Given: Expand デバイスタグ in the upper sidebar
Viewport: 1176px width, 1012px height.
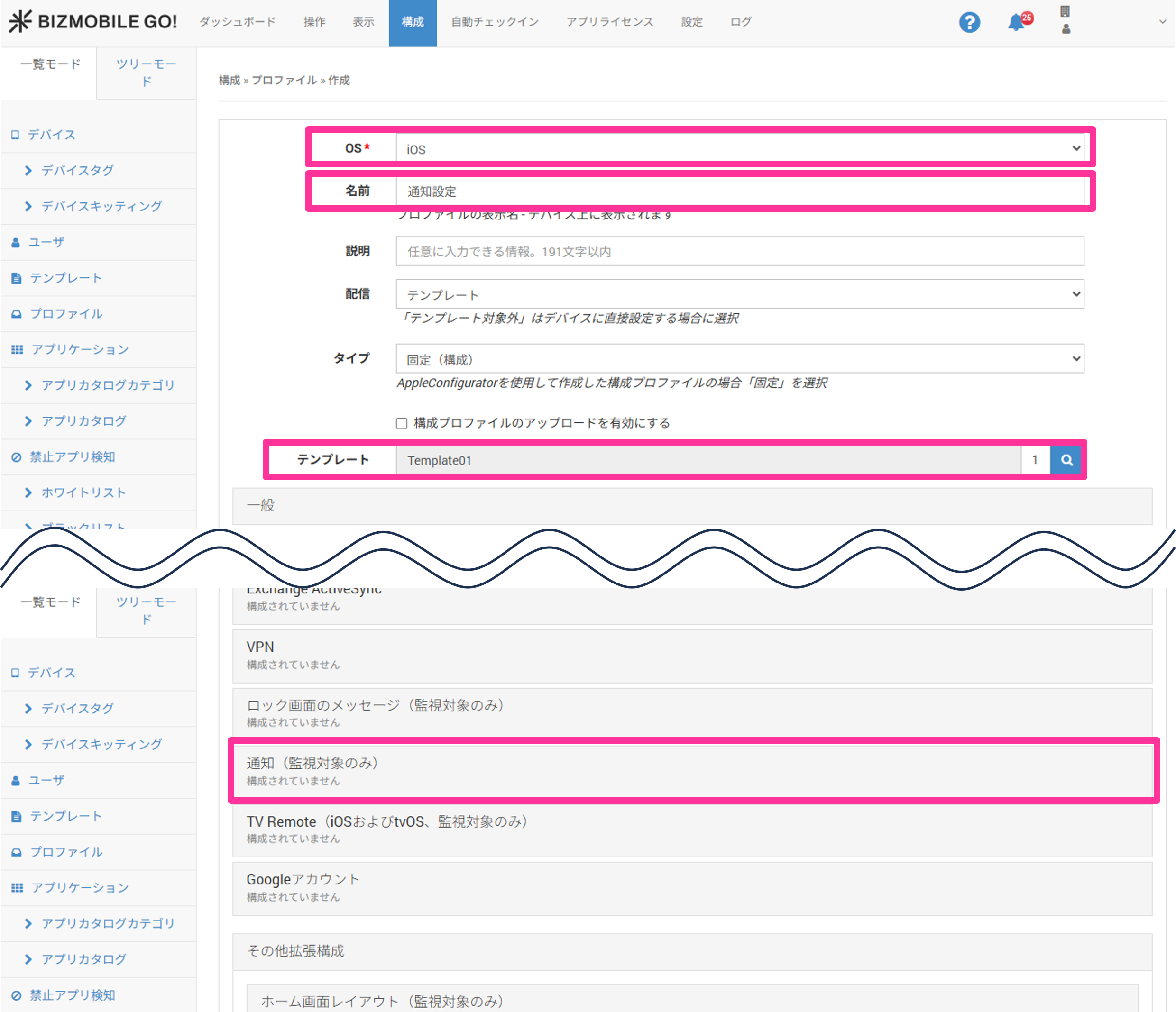Looking at the screenshot, I should (x=77, y=170).
